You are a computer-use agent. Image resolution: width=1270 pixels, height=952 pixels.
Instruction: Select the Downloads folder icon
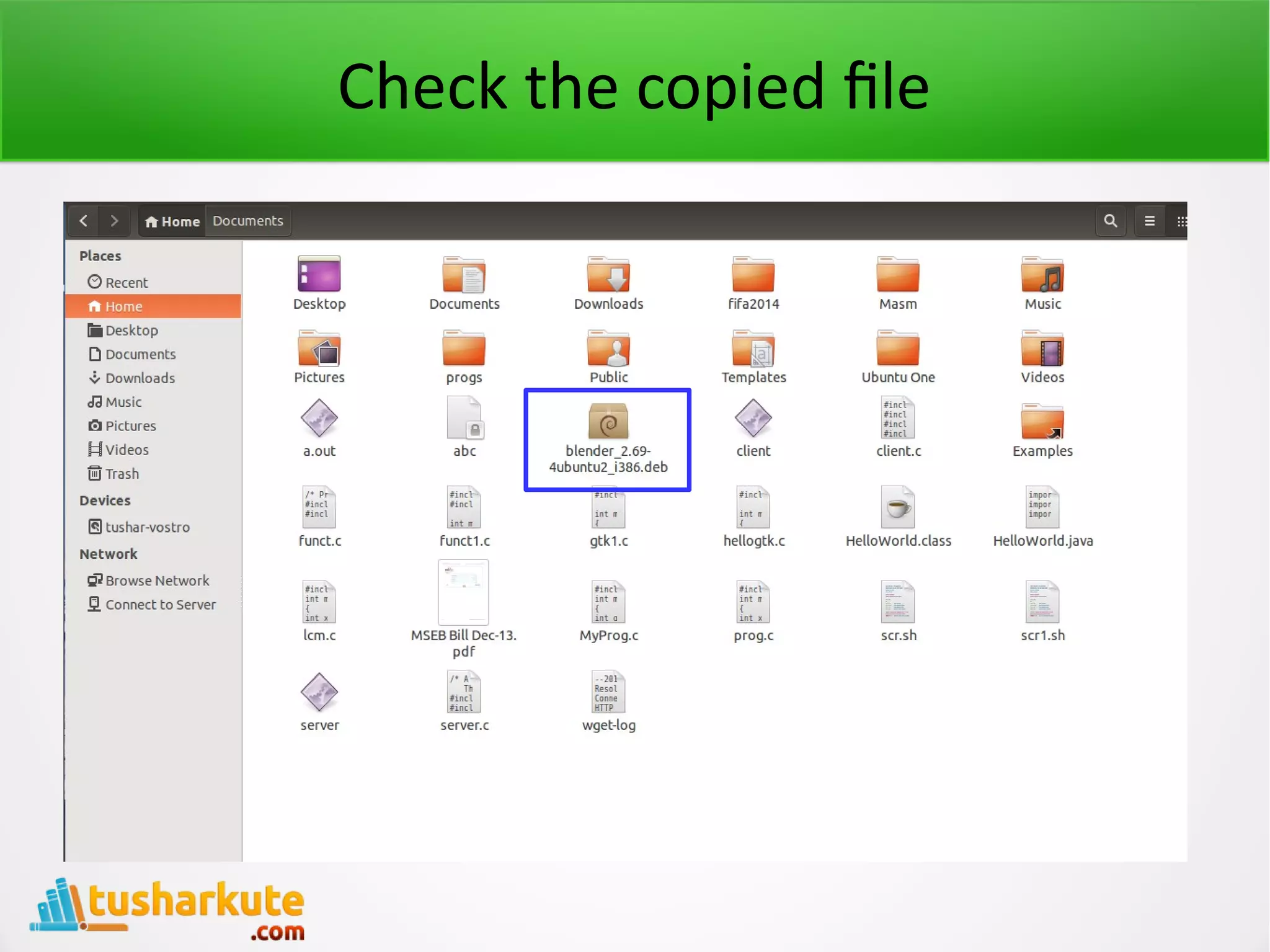pos(608,283)
